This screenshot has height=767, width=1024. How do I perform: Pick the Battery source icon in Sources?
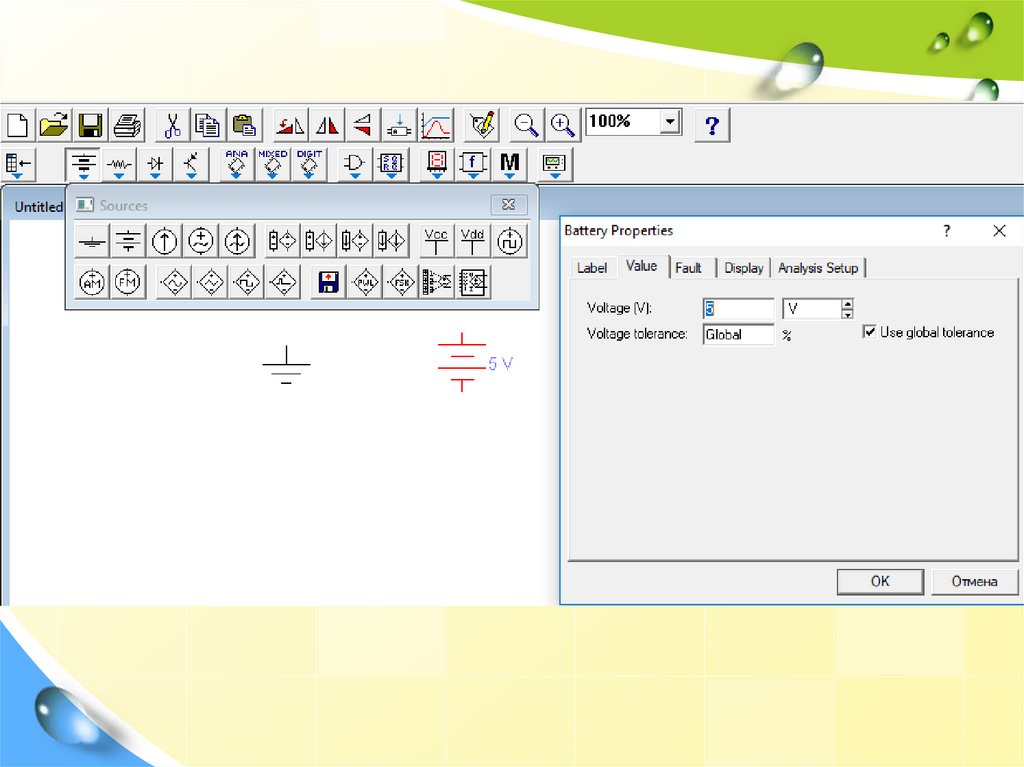pyautogui.click(x=128, y=241)
